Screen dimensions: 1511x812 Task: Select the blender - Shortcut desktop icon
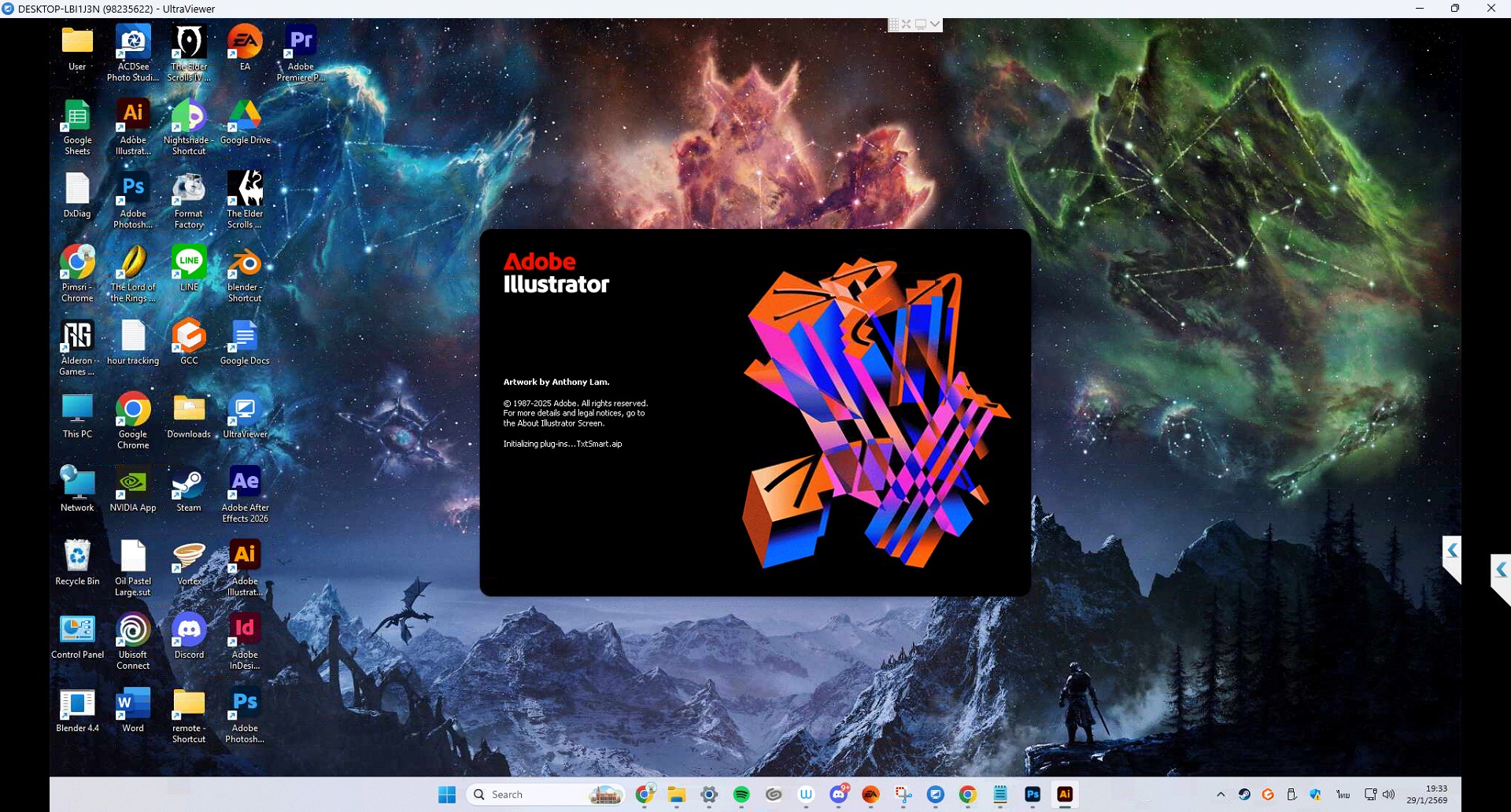point(245,274)
